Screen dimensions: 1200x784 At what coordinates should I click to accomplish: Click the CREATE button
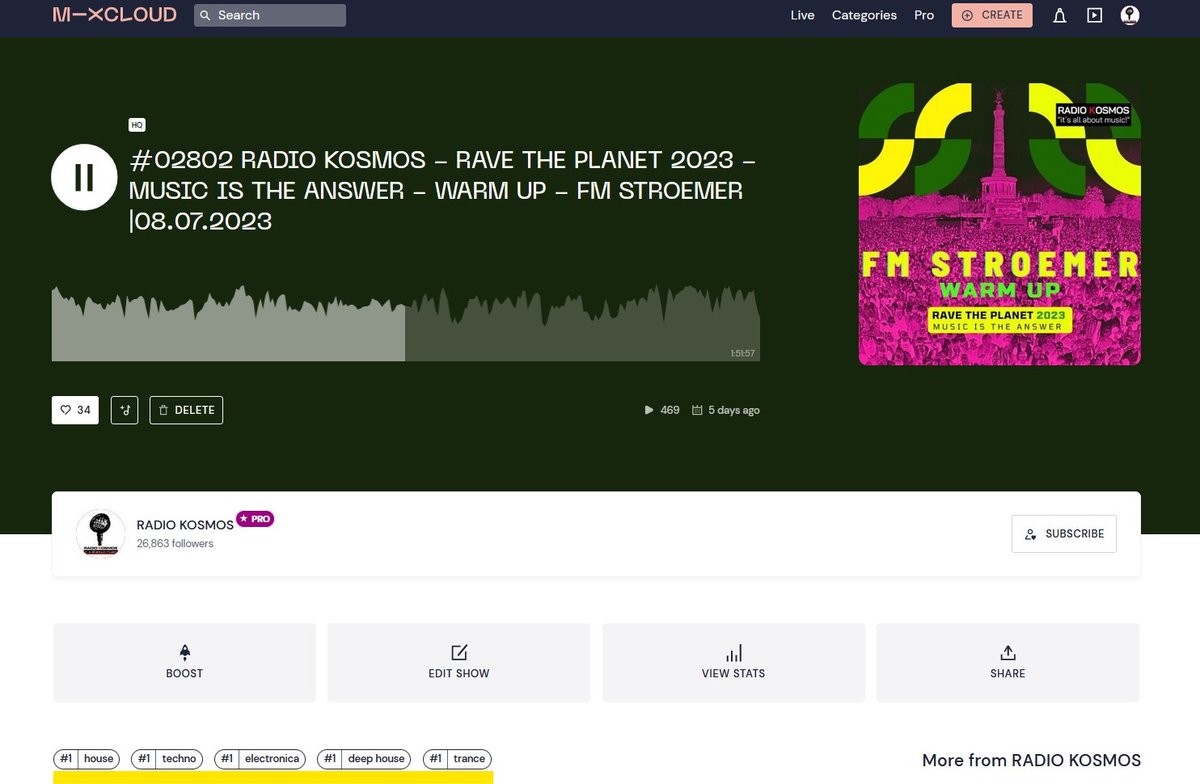pyautogui.click(x=992, y=15)
